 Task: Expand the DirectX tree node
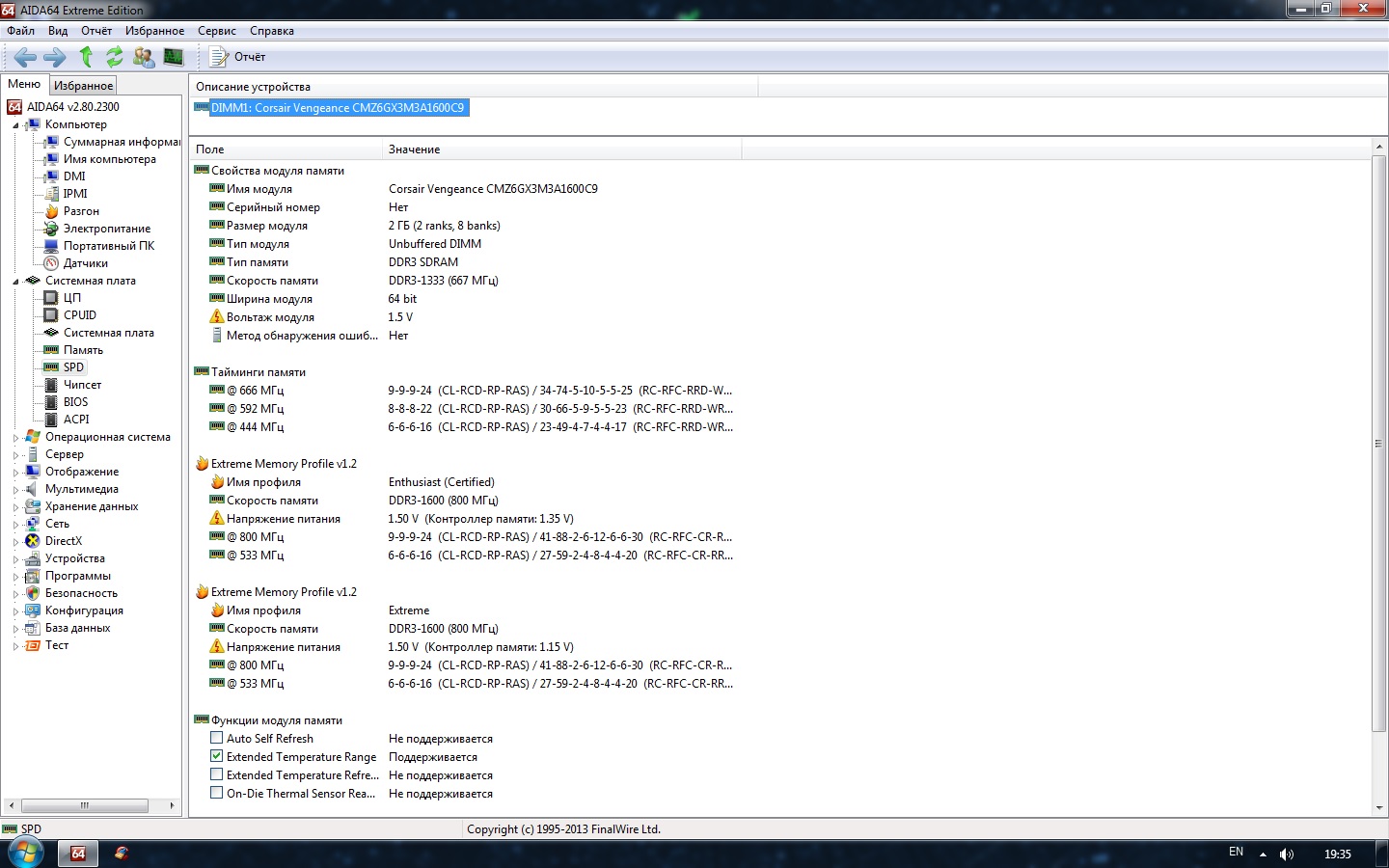[x=15, y=542]
